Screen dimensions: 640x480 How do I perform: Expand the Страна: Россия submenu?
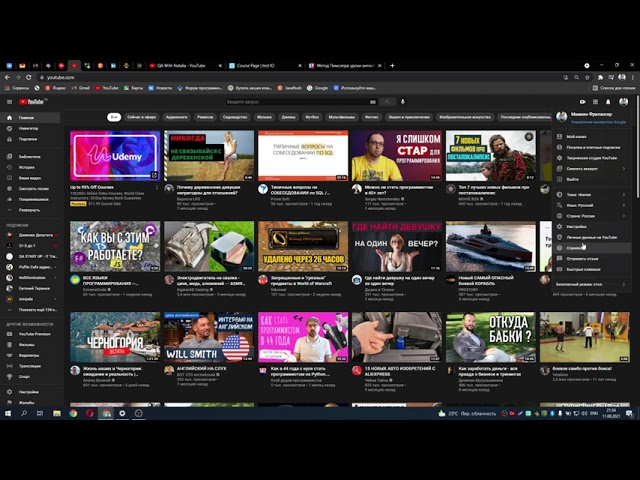click(591, 216)
